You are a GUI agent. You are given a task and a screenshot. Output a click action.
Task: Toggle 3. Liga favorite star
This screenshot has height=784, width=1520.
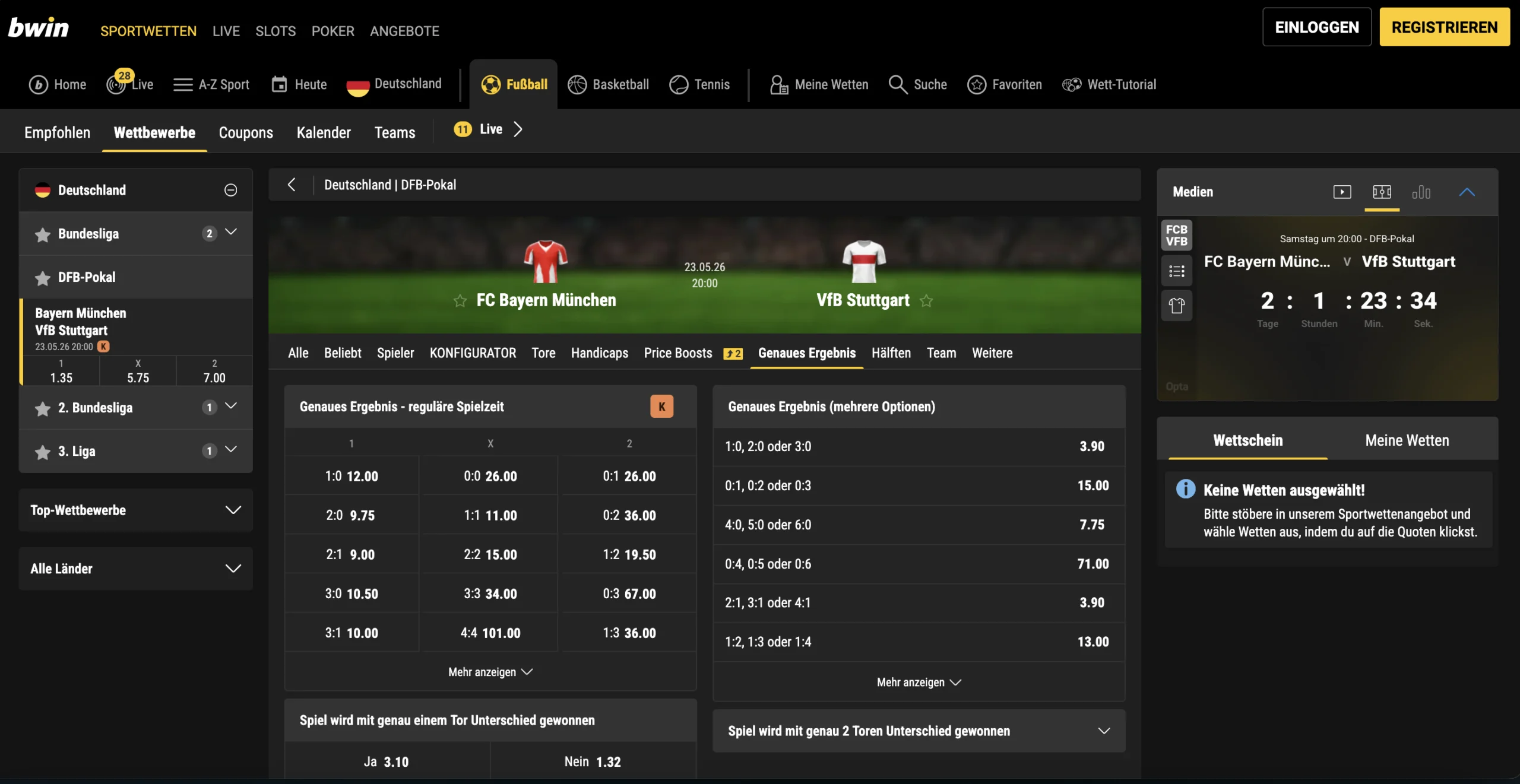click(43, 452)
